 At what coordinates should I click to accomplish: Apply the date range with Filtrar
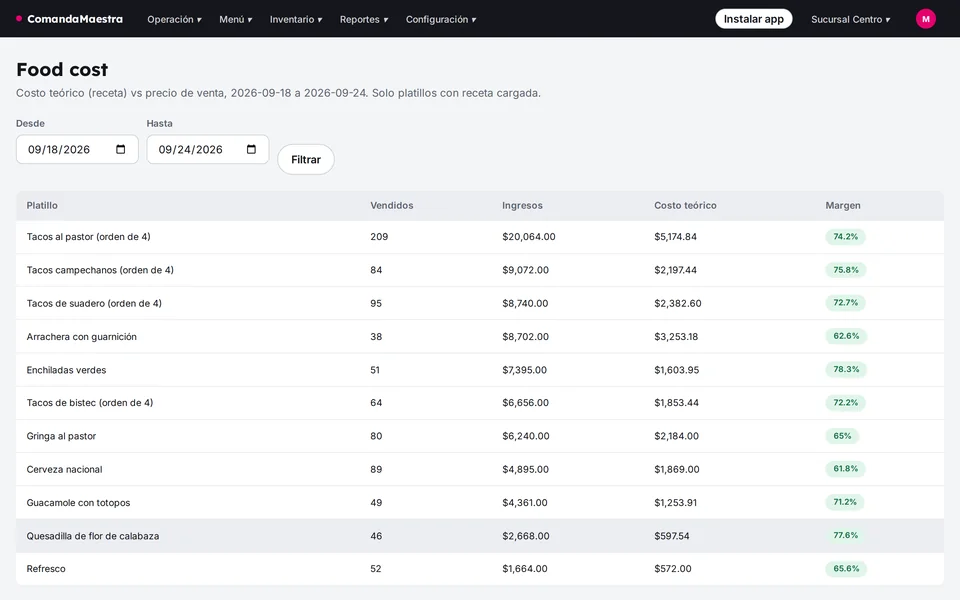pos(306,159)
